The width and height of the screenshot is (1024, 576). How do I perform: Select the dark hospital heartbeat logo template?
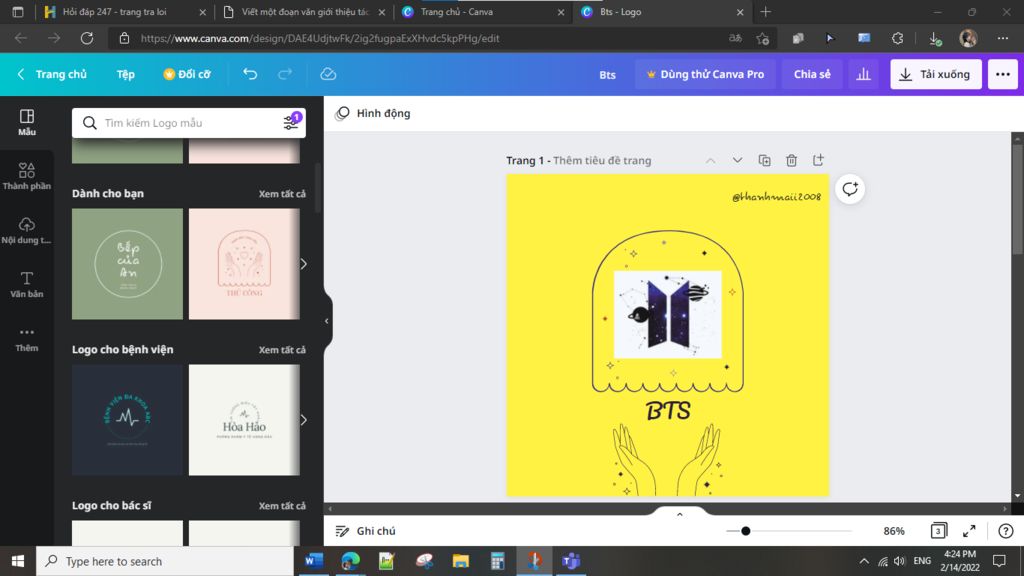coord(127,419)
